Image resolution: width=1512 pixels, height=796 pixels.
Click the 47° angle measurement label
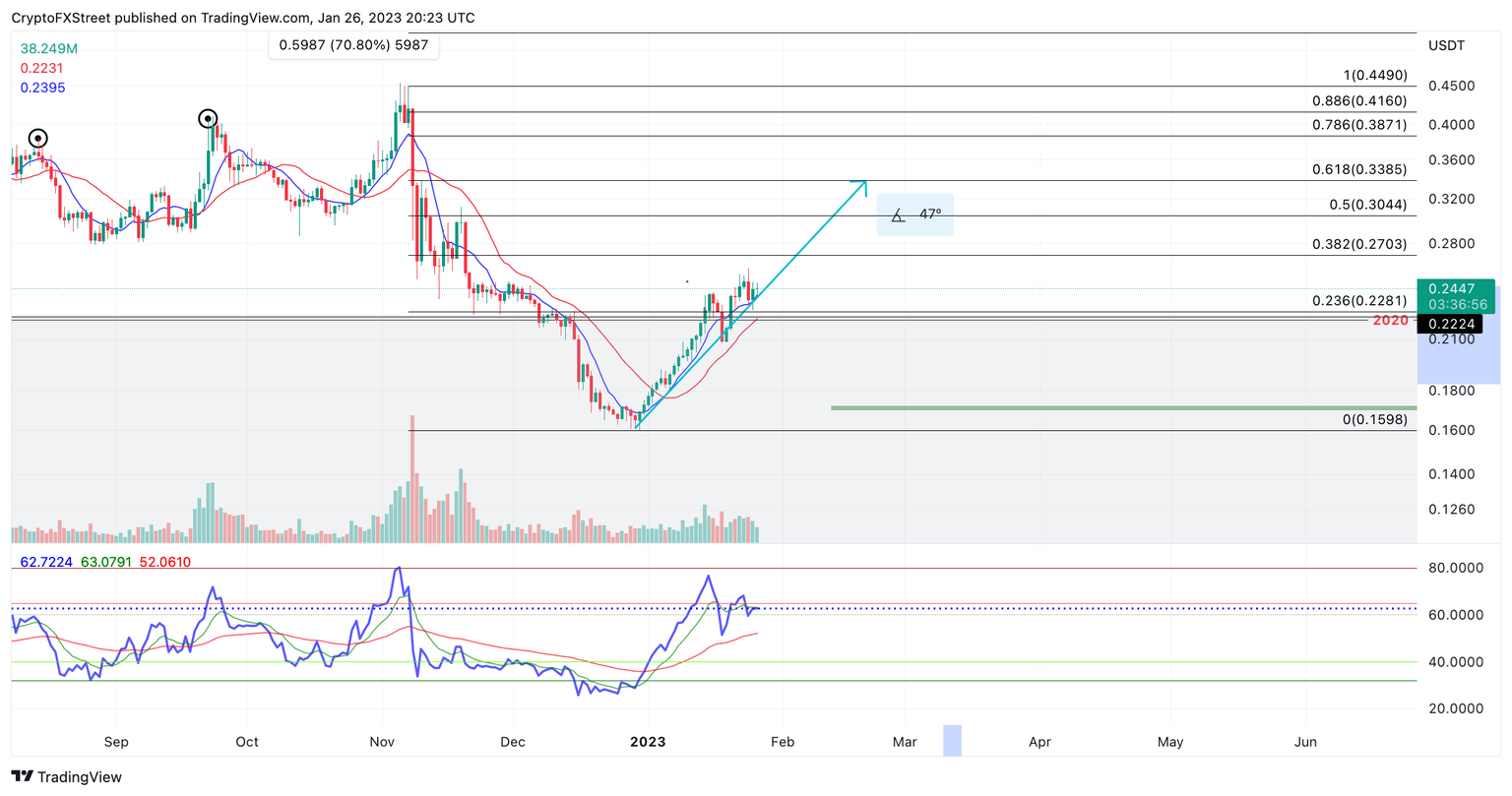930,214
